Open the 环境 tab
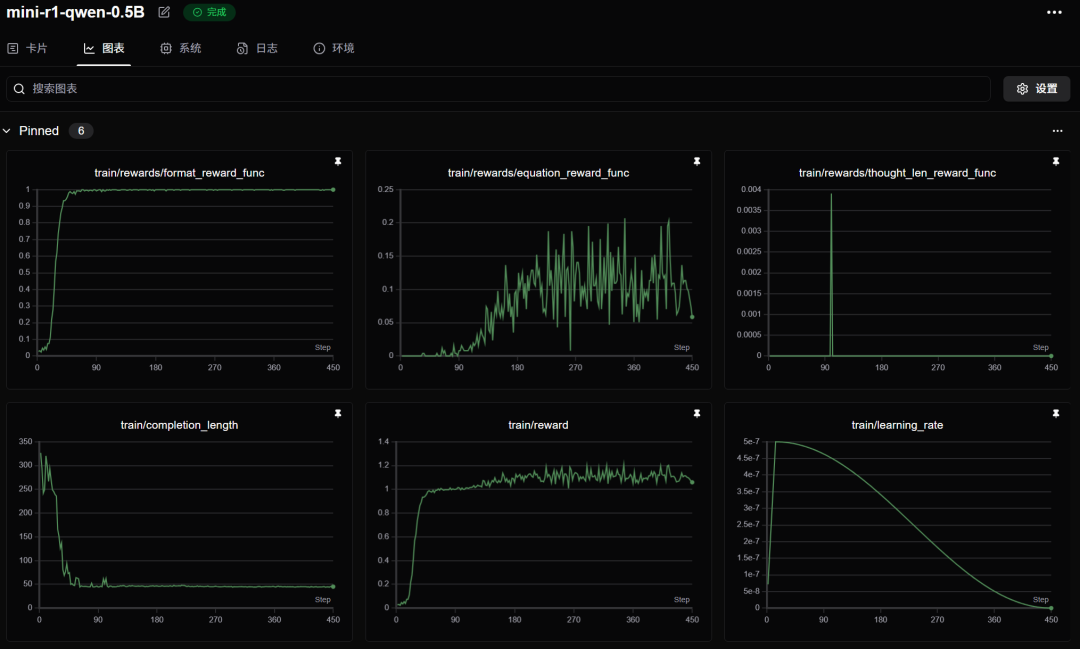The height and width of the screenshot is (649, 1080). 334,48
